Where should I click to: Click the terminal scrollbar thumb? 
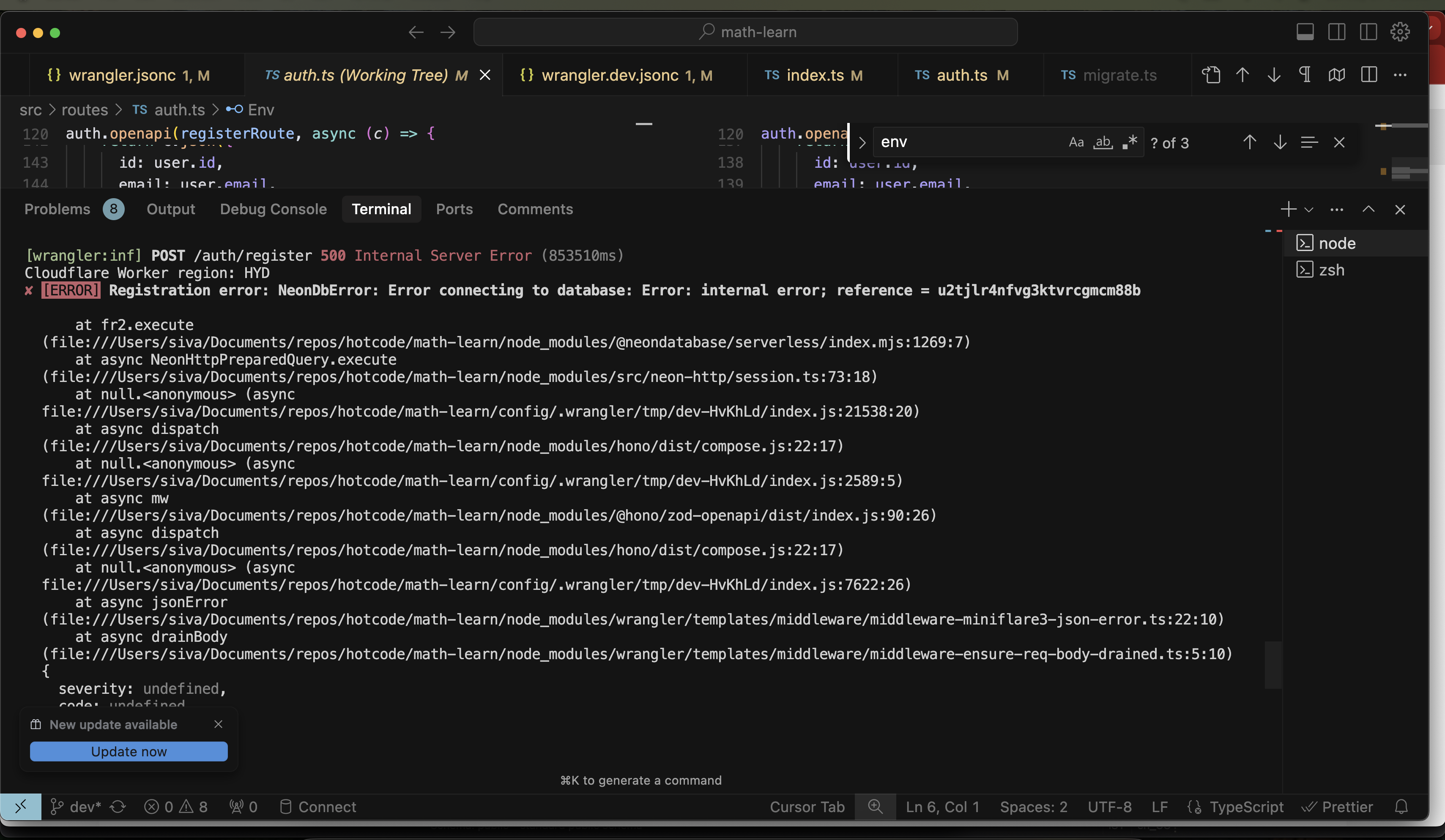pyautogui.click(x=1273, y=665)
